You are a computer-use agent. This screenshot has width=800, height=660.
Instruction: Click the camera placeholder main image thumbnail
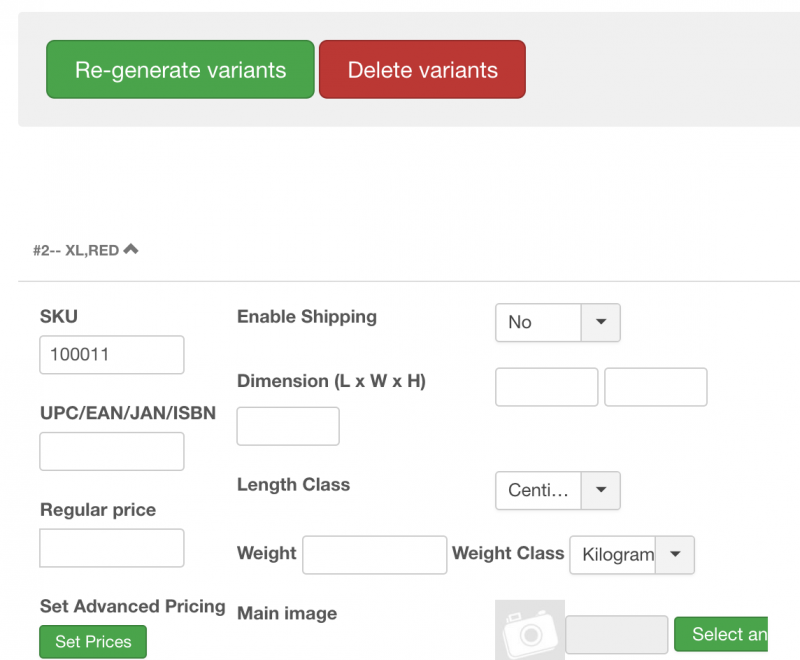click(530, 630)
